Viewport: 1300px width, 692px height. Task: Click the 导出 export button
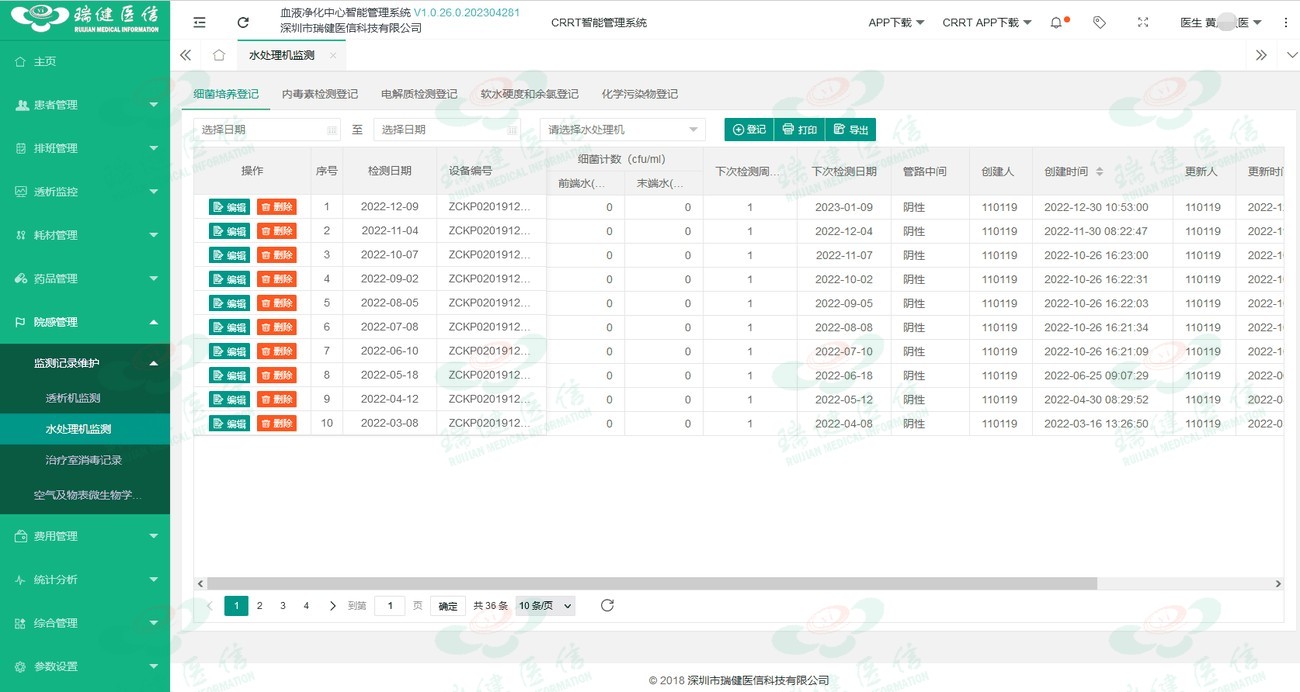pyautogui.click(x=851, y=129)
